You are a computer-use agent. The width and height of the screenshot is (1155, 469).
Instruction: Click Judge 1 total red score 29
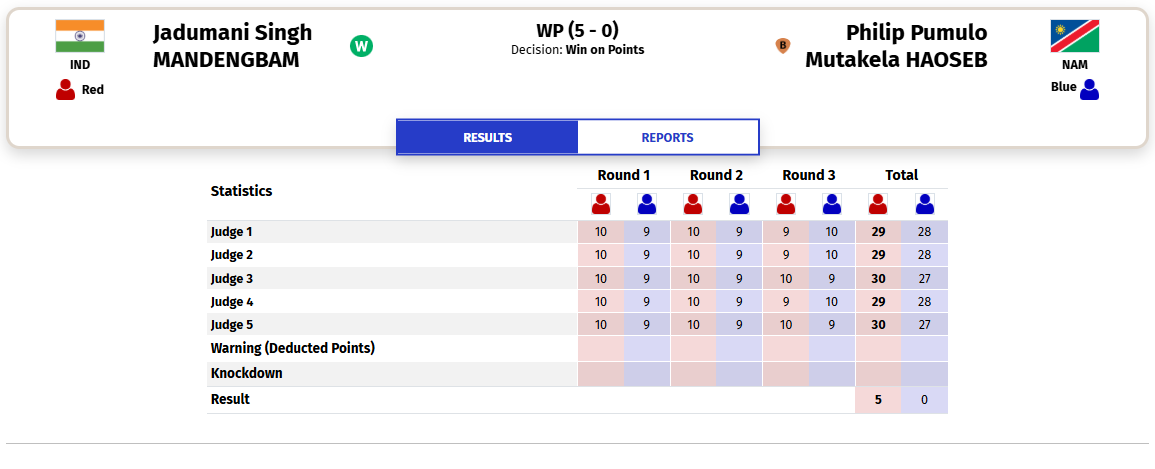pos(878,232)
